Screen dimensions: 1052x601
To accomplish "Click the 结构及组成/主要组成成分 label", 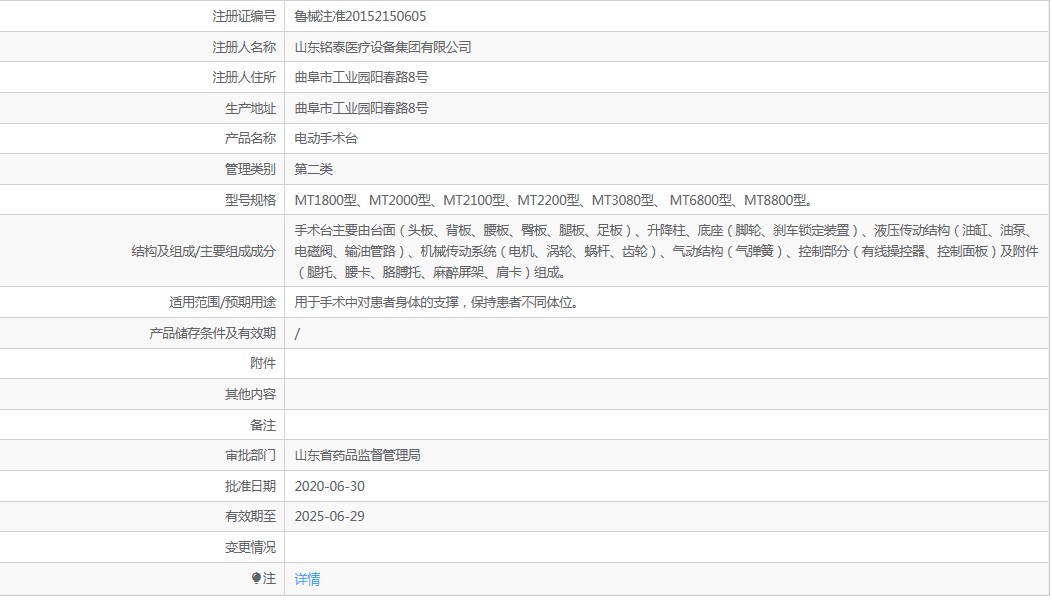I will point(204,252).
